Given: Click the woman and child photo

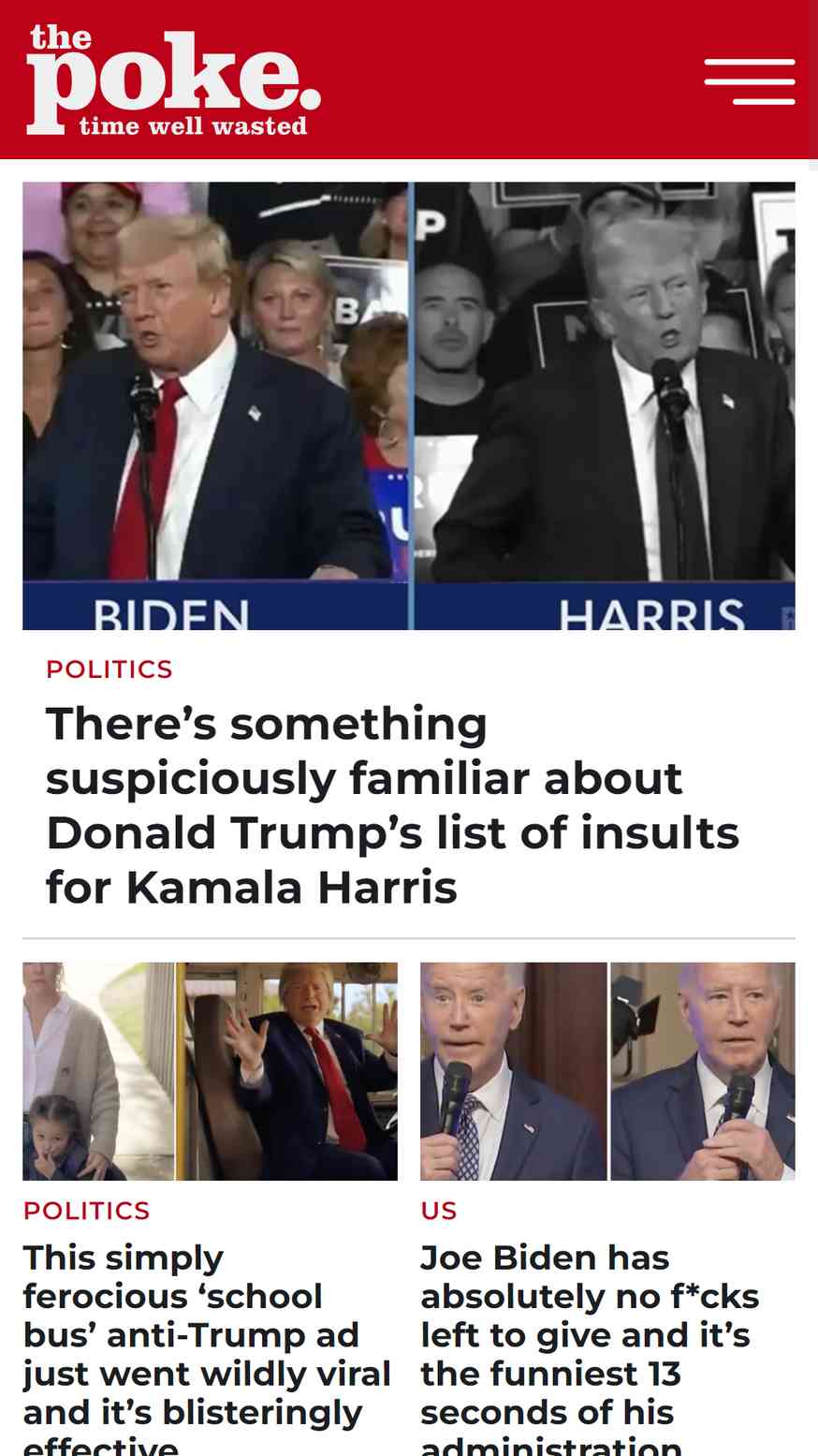Looking at the screenshot, I should pyautogui.click(x=98, y=1071).
